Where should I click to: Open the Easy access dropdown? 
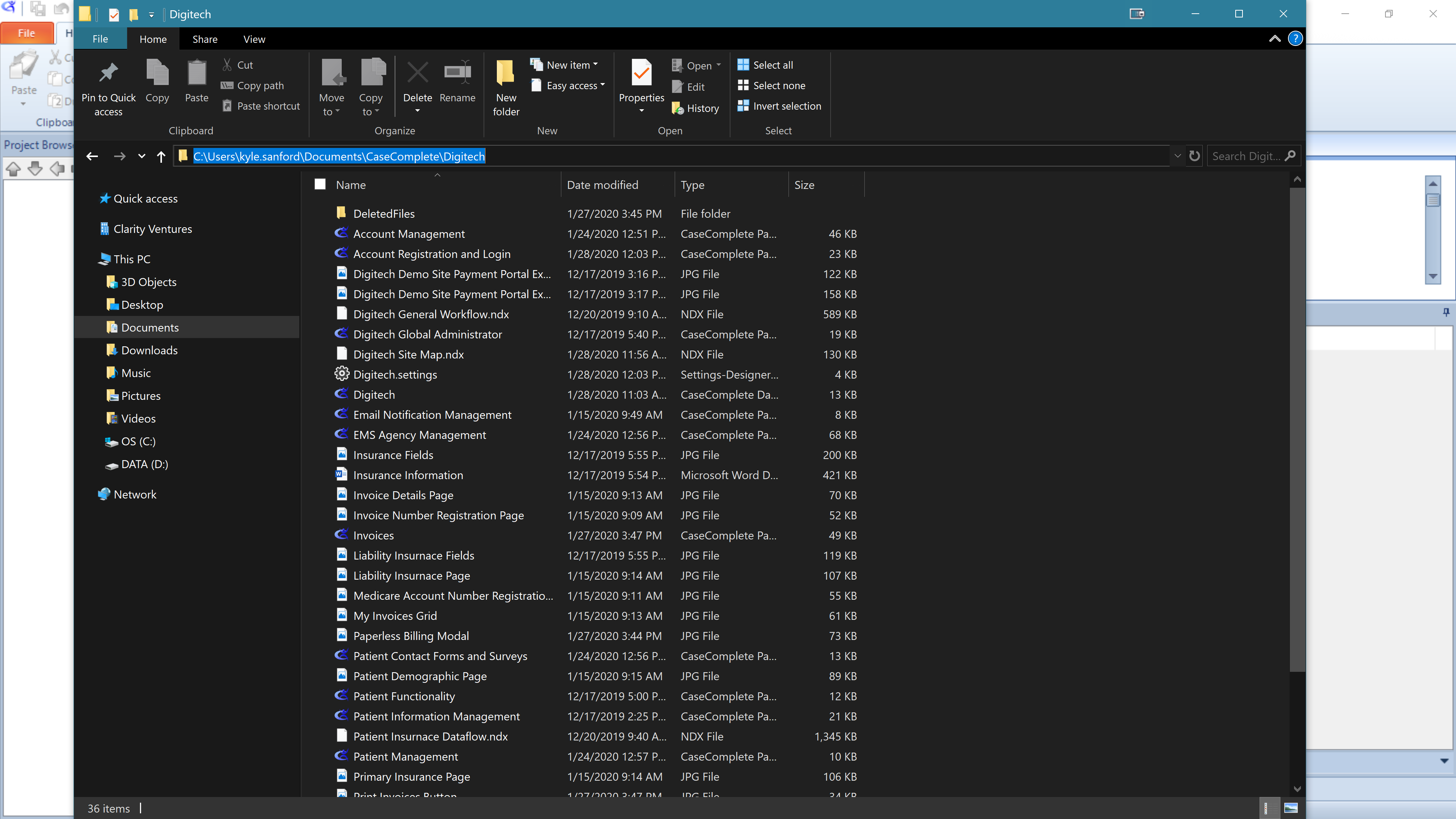pos(568,85)
